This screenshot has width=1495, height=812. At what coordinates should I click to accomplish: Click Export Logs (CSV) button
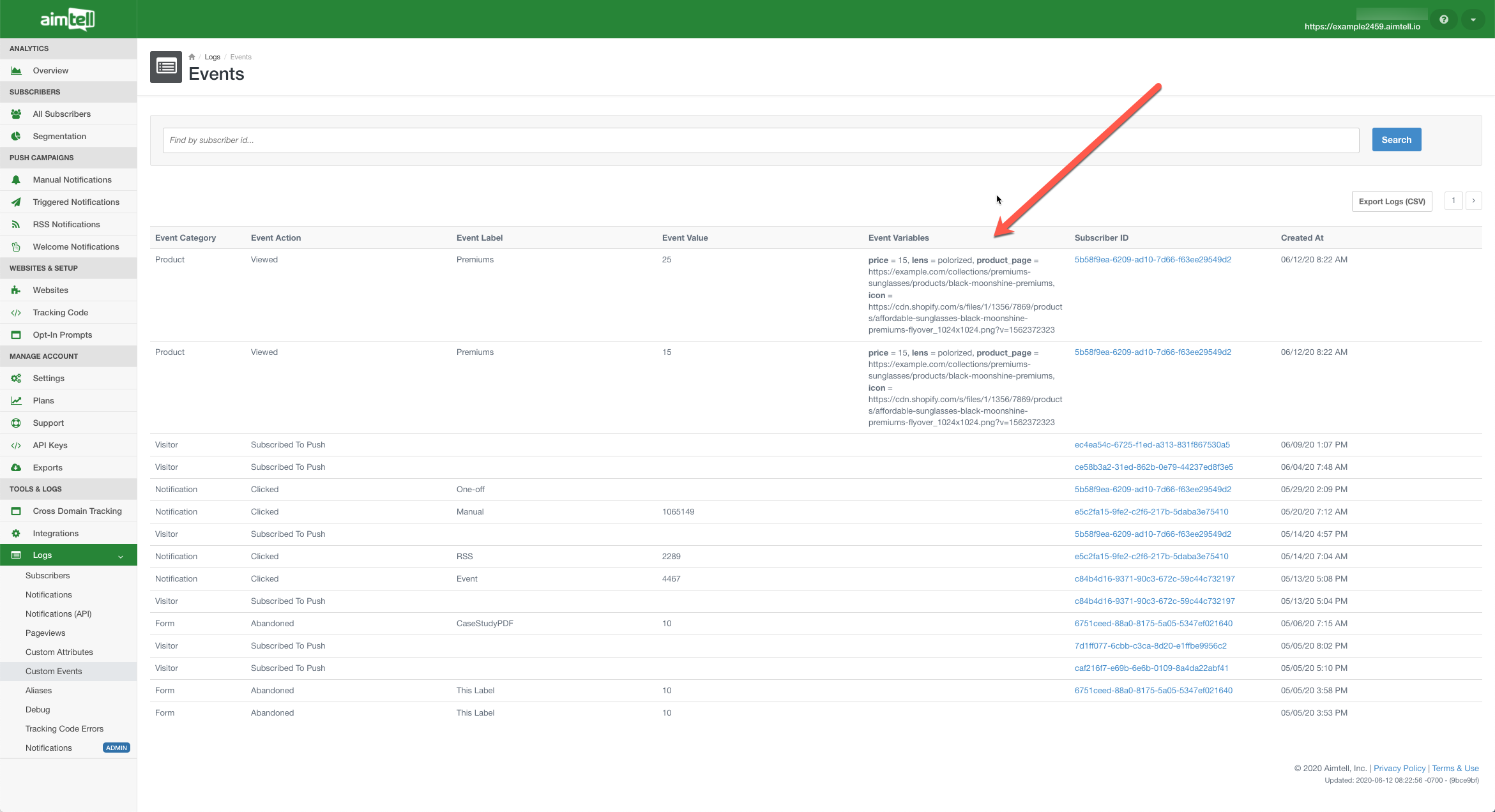[1392, 201]
